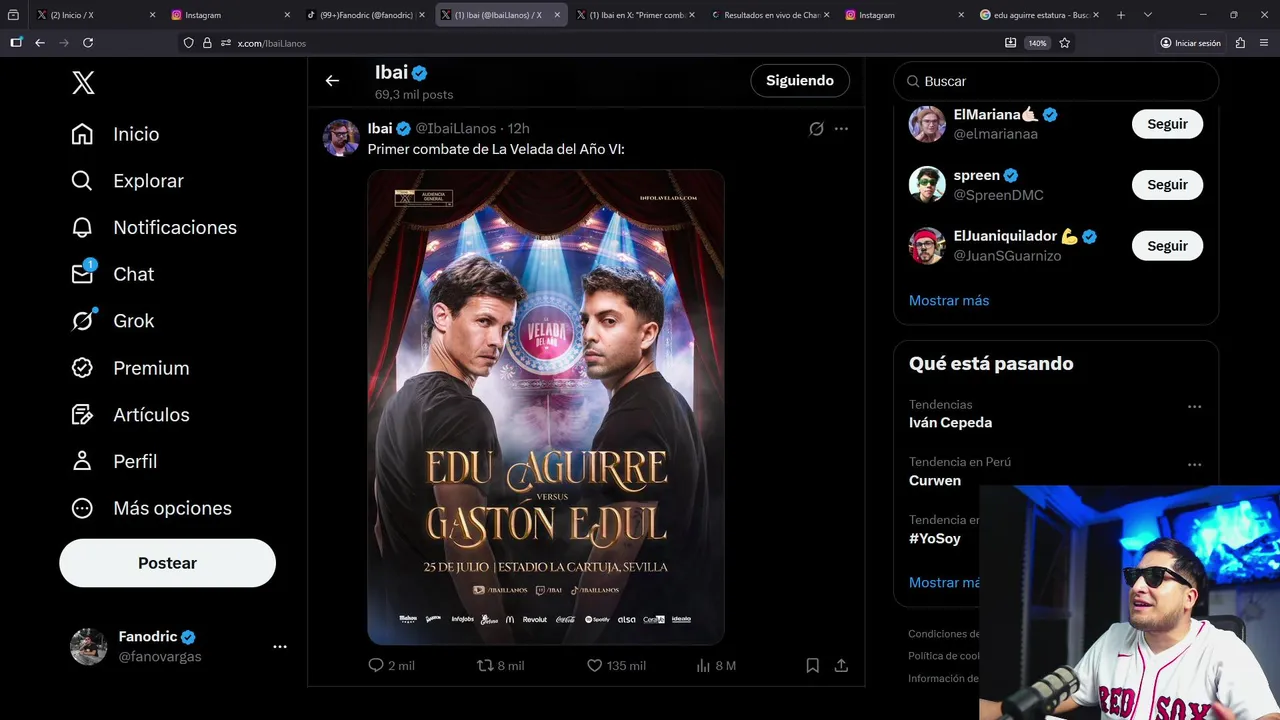Image resolution: width=1280 pixels, height=720 pixels.
Task: Bookmark Ibai's post
Action: click(812, 665)
